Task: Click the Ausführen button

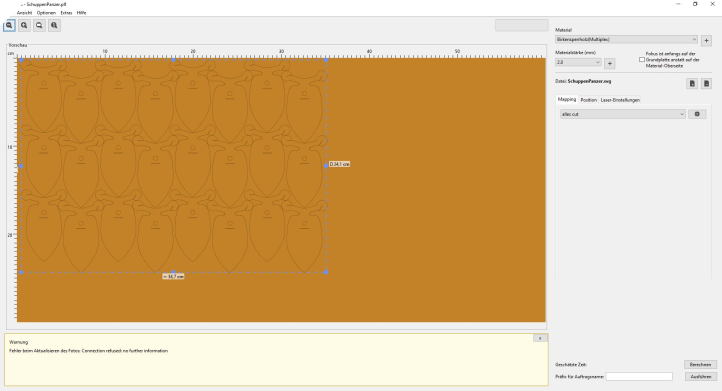Action: 700,377
